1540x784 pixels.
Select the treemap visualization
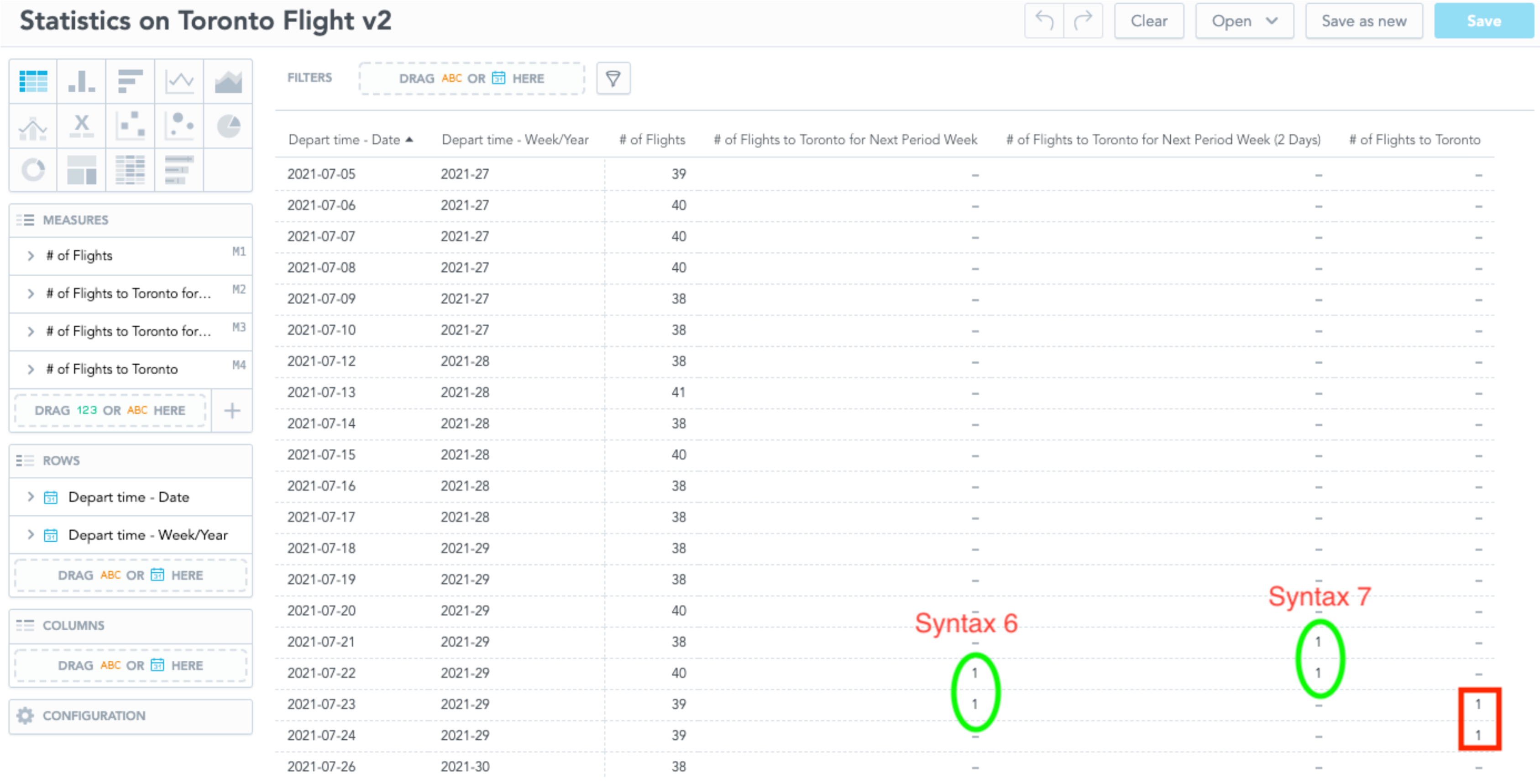81,170
